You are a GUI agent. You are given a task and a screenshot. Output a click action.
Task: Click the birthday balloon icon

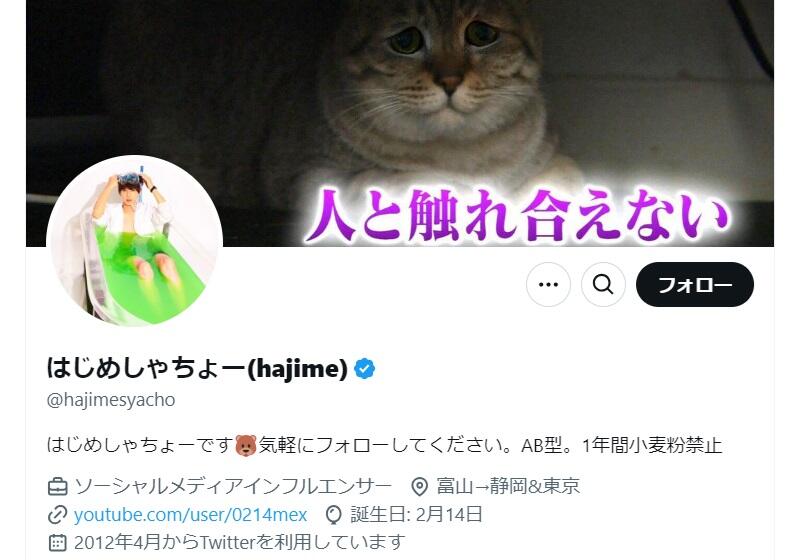click(334, 515)
